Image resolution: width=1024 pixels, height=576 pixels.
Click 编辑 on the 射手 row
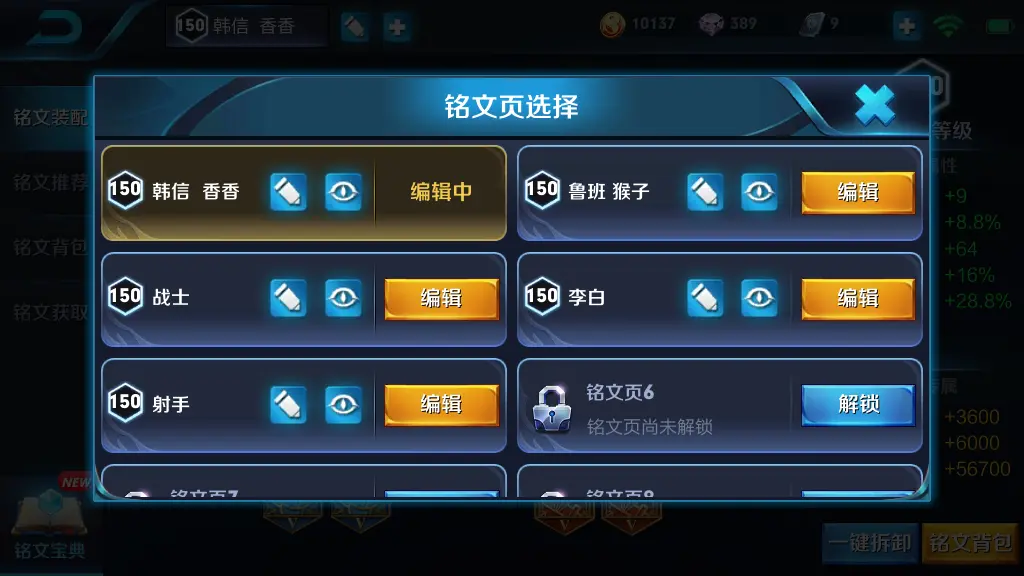(441, 405)
